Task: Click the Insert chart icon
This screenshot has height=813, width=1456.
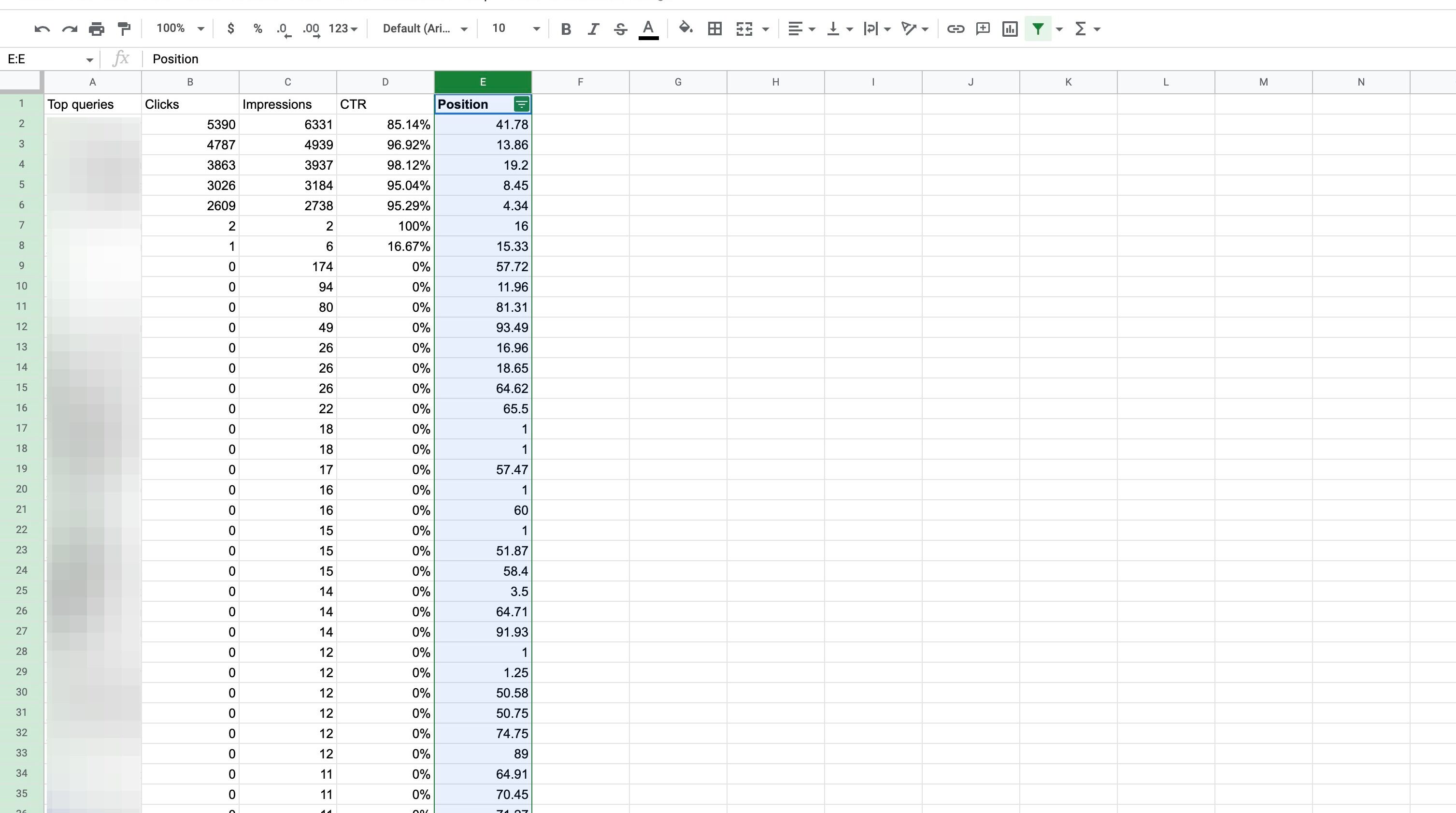Action: pyautogui.click(x=1010, y=29)
